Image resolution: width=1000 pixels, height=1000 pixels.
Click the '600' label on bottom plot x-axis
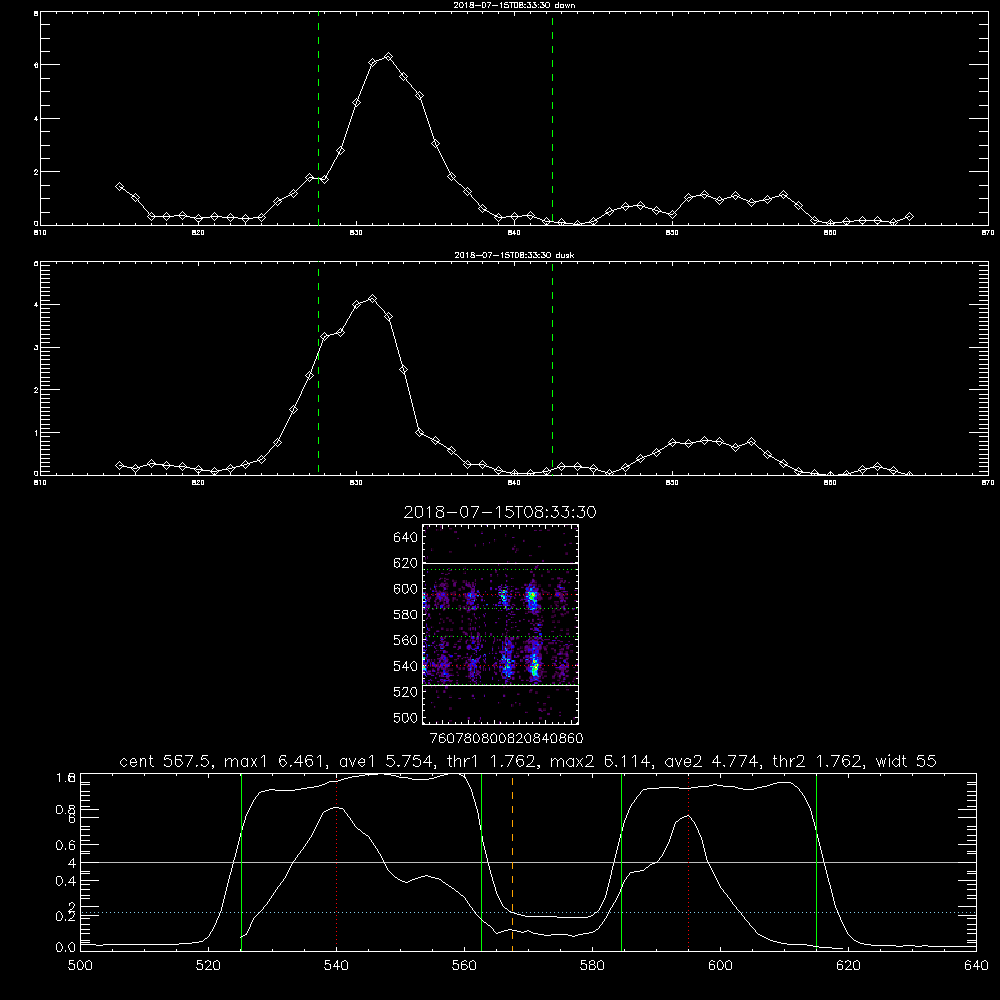720,966
